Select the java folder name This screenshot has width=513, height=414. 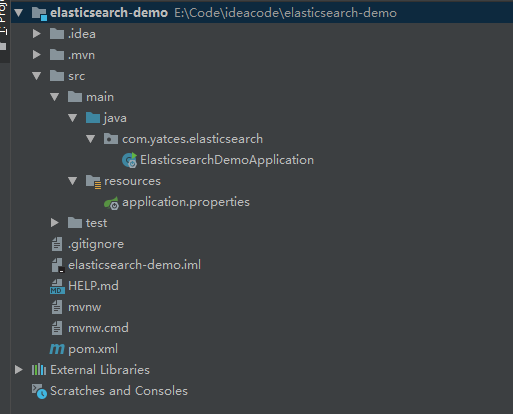pos(115,118)
